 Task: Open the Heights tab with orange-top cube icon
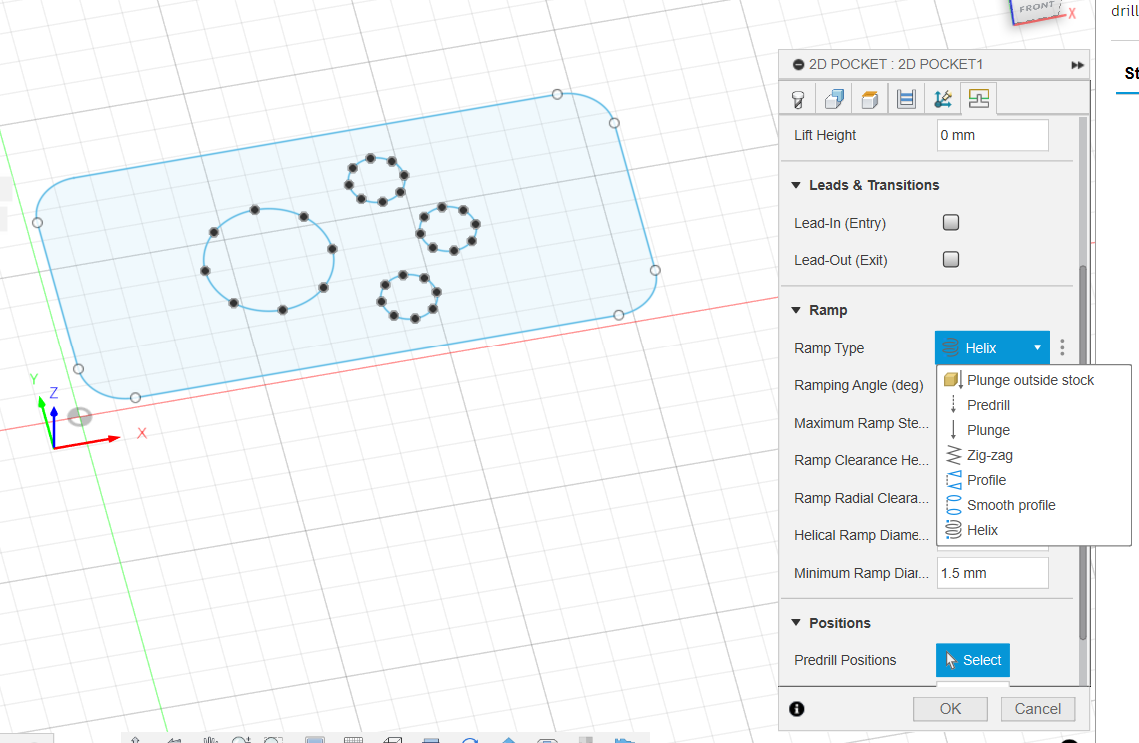[x=870, y=99]
